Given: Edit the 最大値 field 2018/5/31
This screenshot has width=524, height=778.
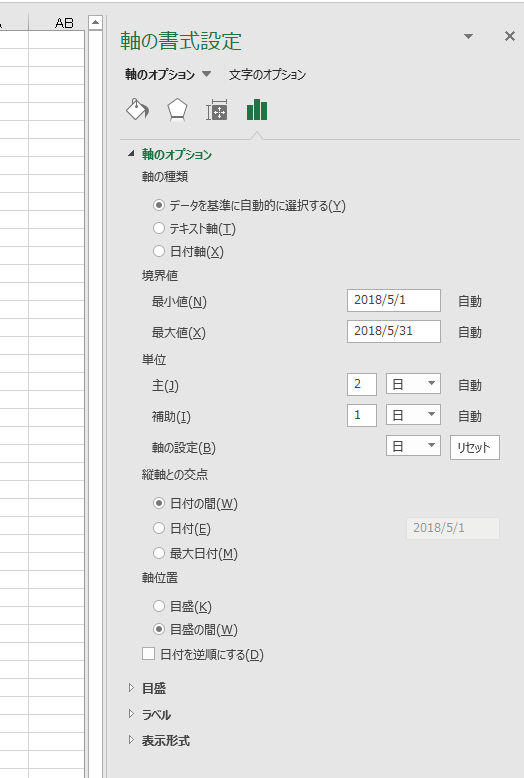Looking at the screenshot, I should point(393,331).
